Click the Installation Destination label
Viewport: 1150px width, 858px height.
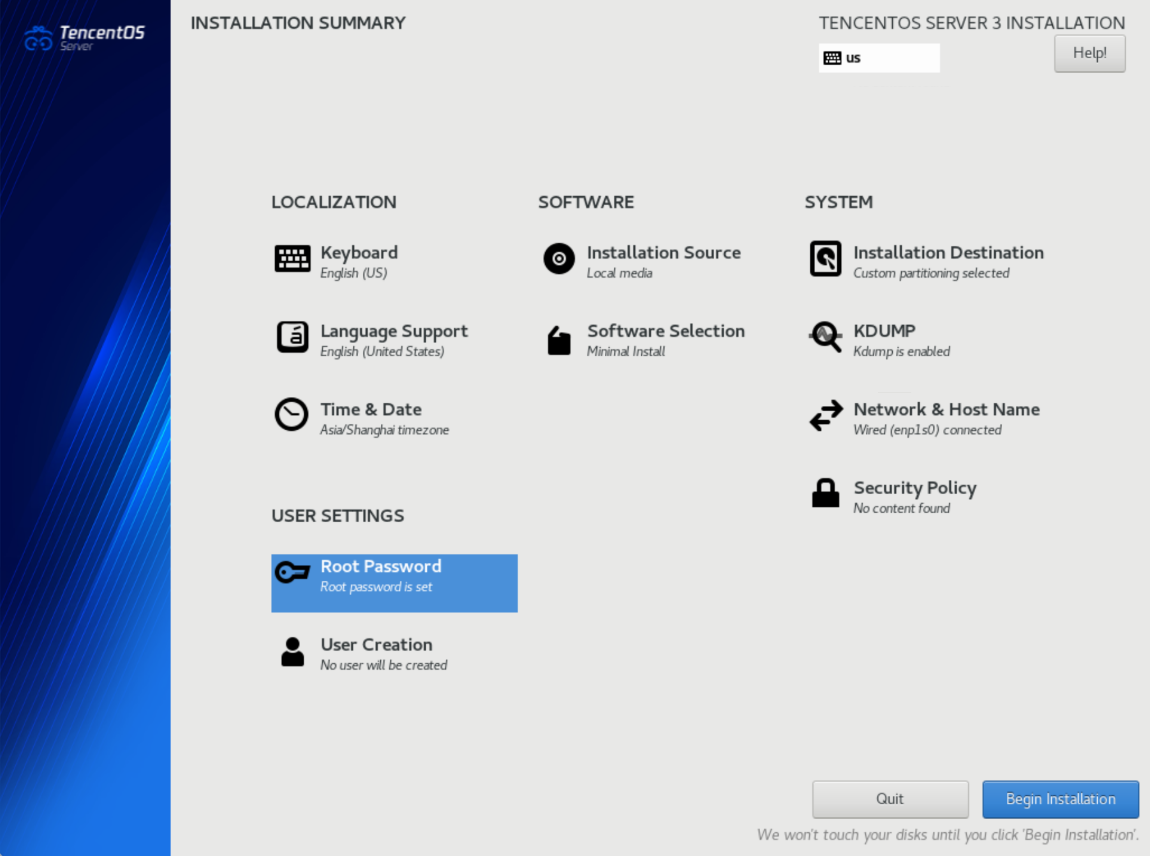pyautogui.click(x=948, y=252)
